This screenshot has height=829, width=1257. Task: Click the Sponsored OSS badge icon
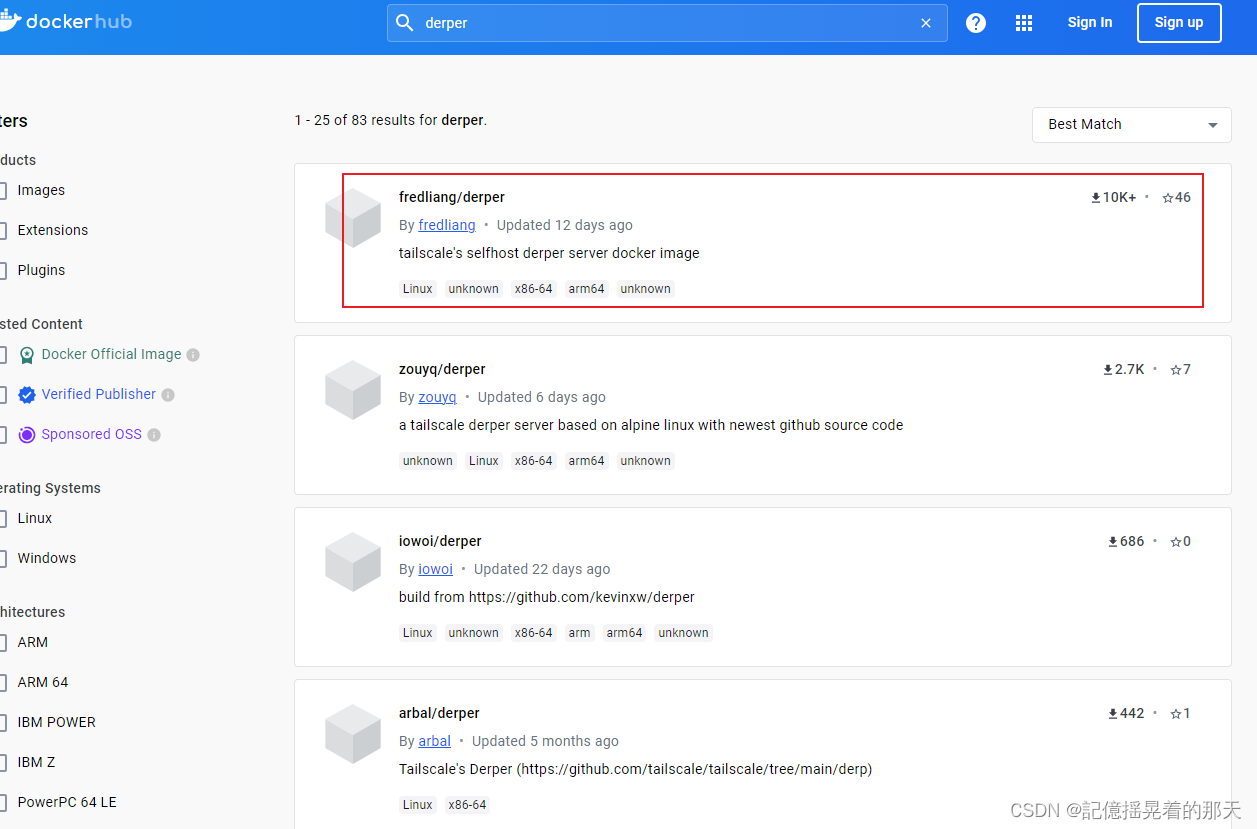[27, 435]
